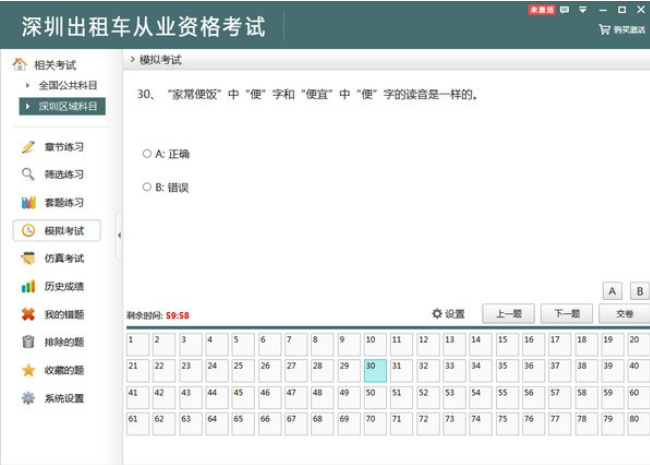Open 系统设置 in the sidebar
Viewport: 650px width, 465px height.
(x=62, y=398)
